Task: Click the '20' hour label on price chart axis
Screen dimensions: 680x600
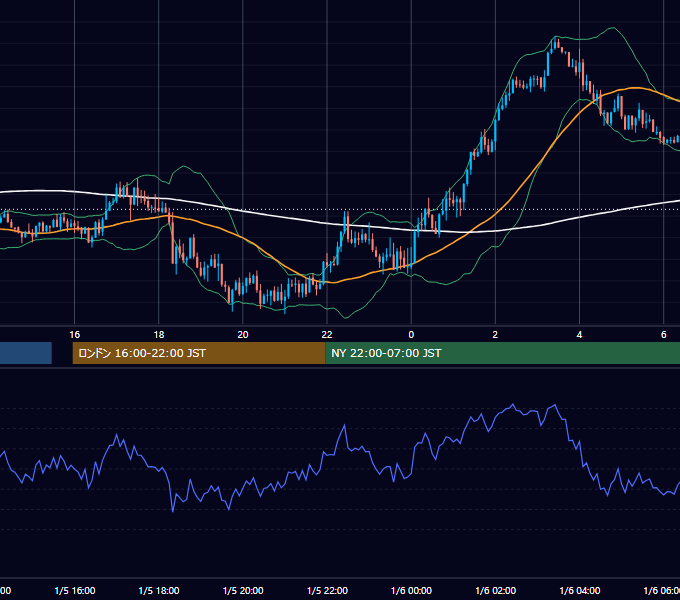Action: (243, 335)
